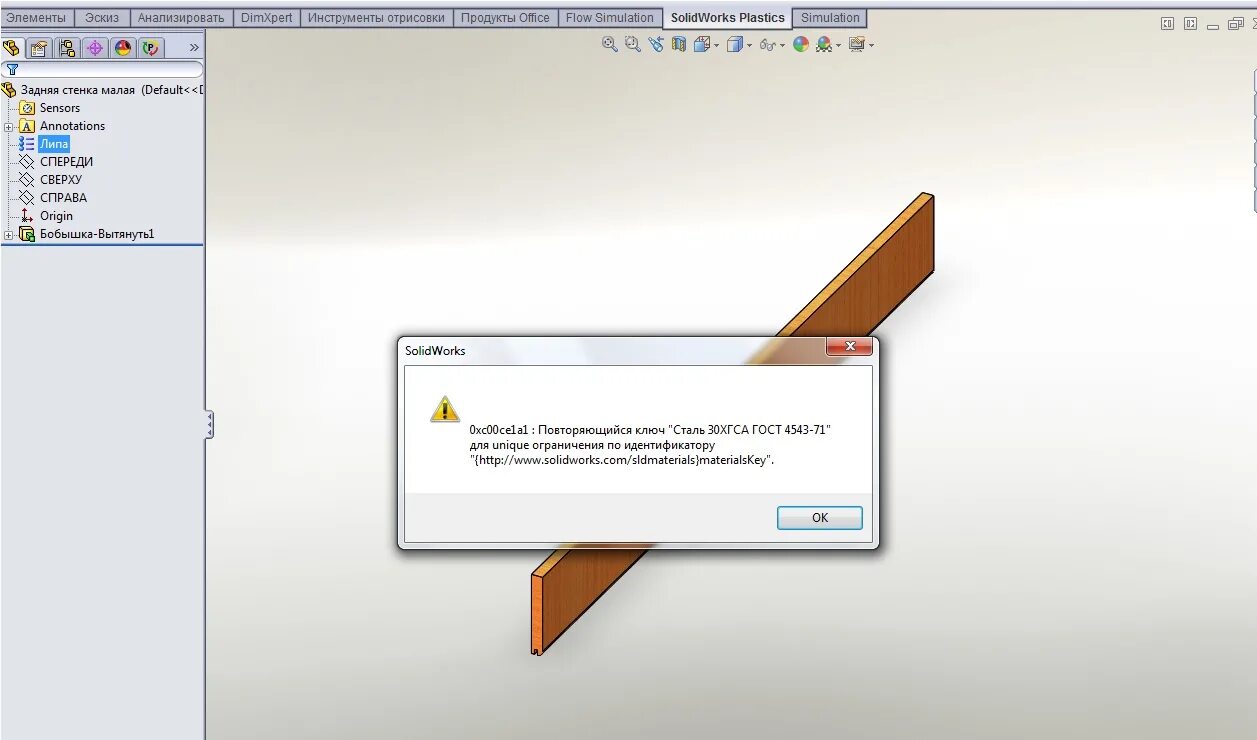
Task: Switch to the SolidWorks Plastics tab
Action: click(x=727, y=18)
